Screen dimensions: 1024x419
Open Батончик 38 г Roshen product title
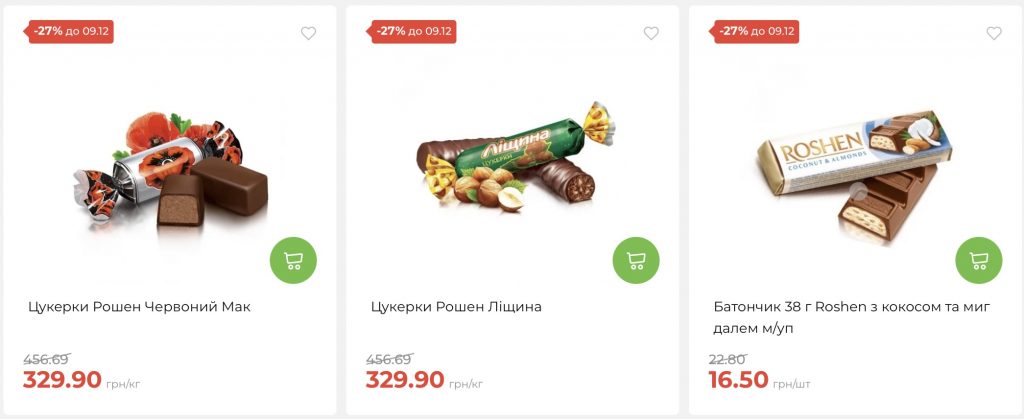coord(851,317)
